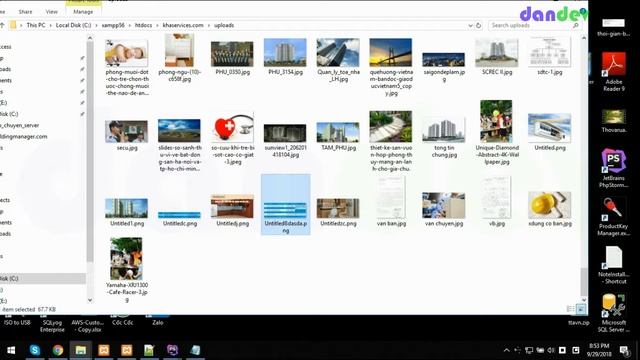Image resolution: width=640 pixels, height=360 pixels.
Task: Navigate to Local Disk (C:) breadcrumb
Action: (x=73, y=25)
